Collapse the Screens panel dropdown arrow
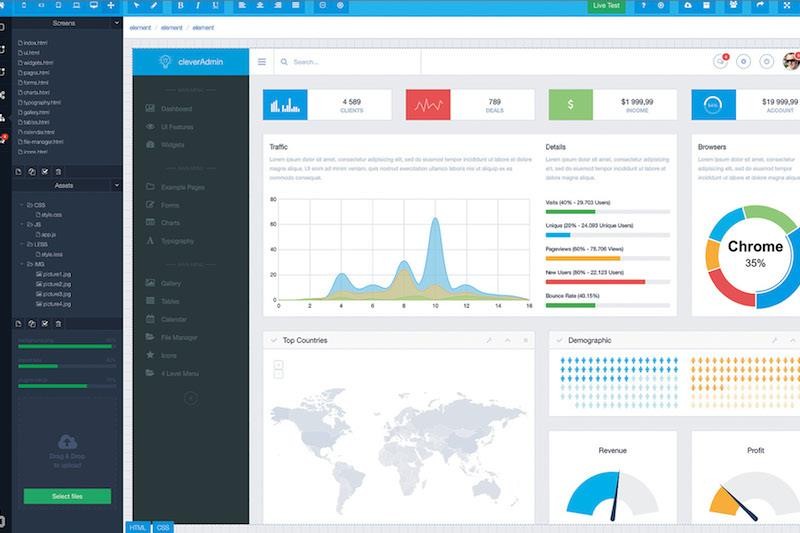 [x=116, y=23]
